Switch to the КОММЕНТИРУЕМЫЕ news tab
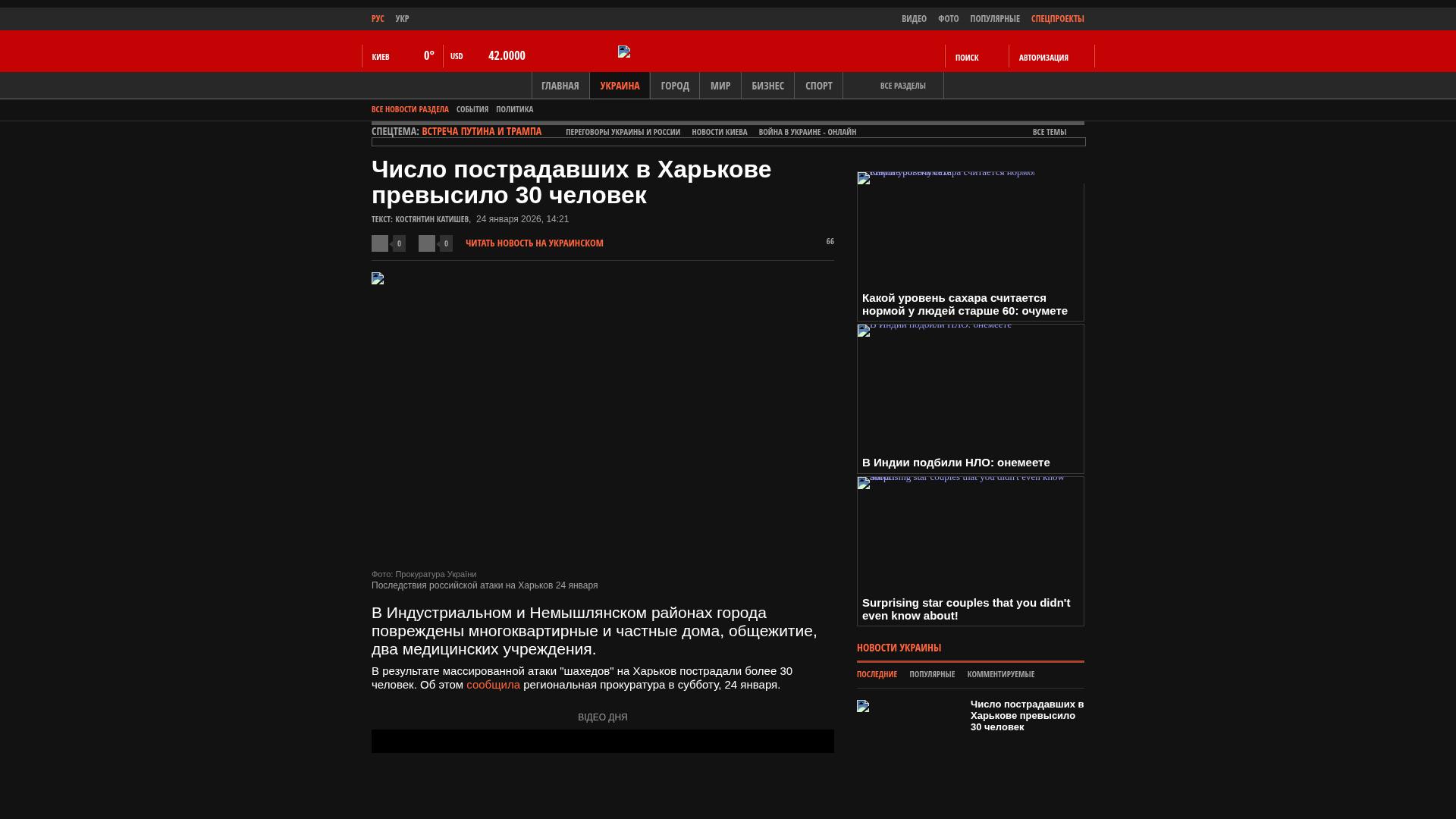The height and width of the screenshot is (819, 1456). coord(1000,674)
